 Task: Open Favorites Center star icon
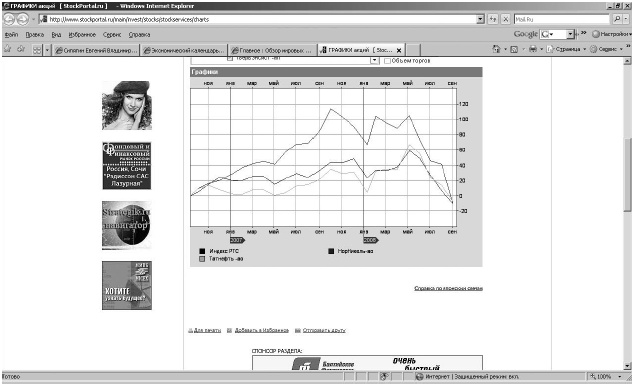pos(8,49)
